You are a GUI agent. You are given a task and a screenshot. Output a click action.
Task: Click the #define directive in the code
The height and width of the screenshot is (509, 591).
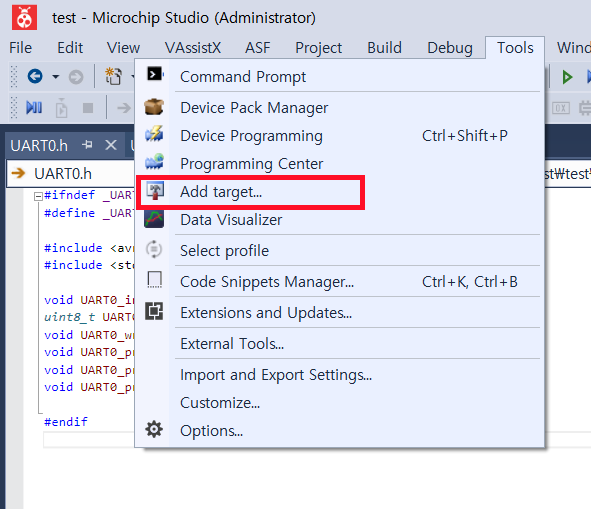[69, 213]
